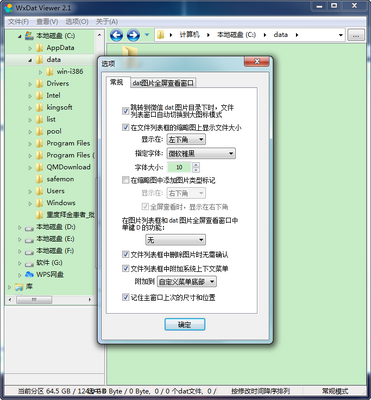Click the blue Forward navigation arrow
371x400 pixels.
133,35
